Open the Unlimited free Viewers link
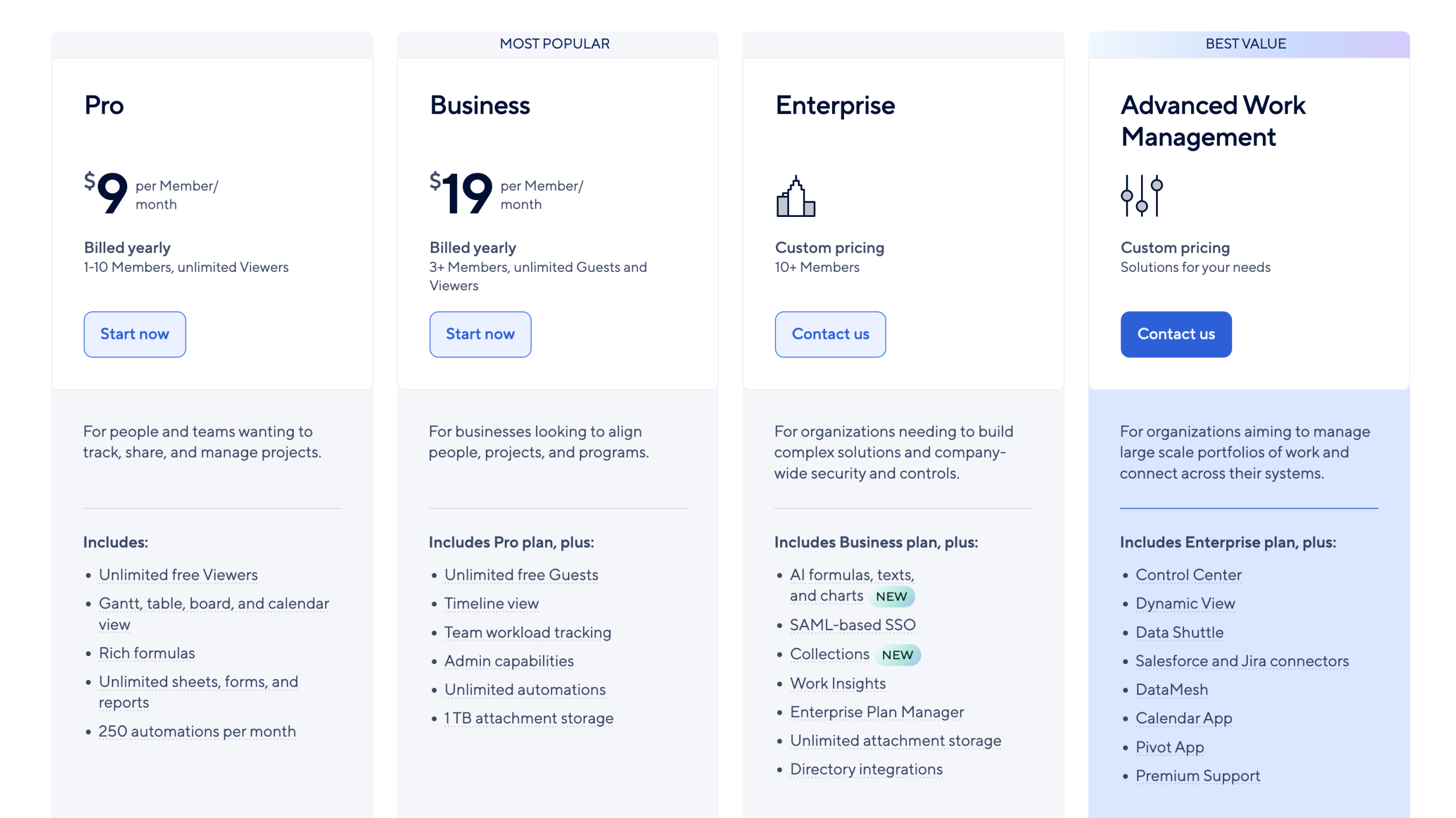This screenshot has width=1456, height=818. [x=178, y=575]
